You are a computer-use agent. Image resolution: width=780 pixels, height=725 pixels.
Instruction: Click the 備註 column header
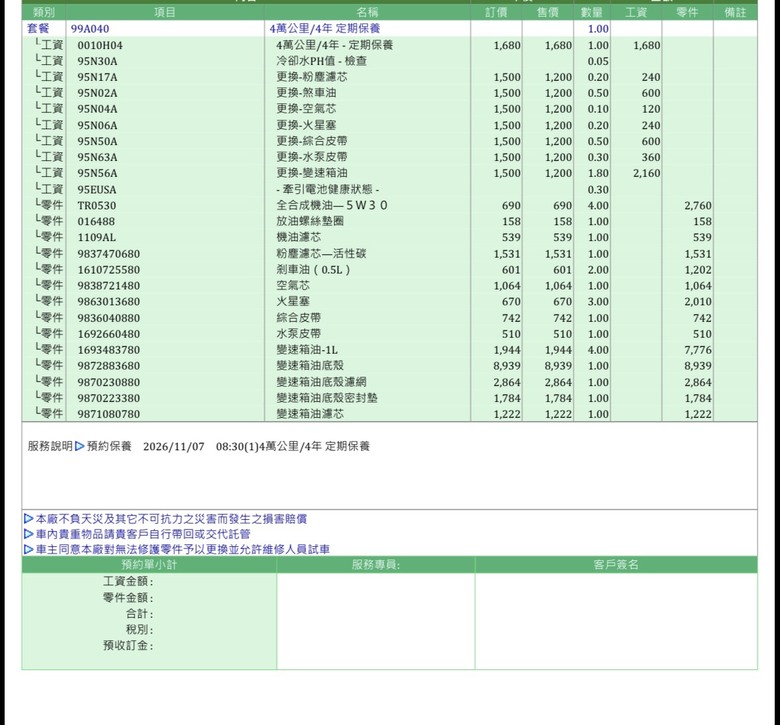pyautogui.click(x=735, y=12)
